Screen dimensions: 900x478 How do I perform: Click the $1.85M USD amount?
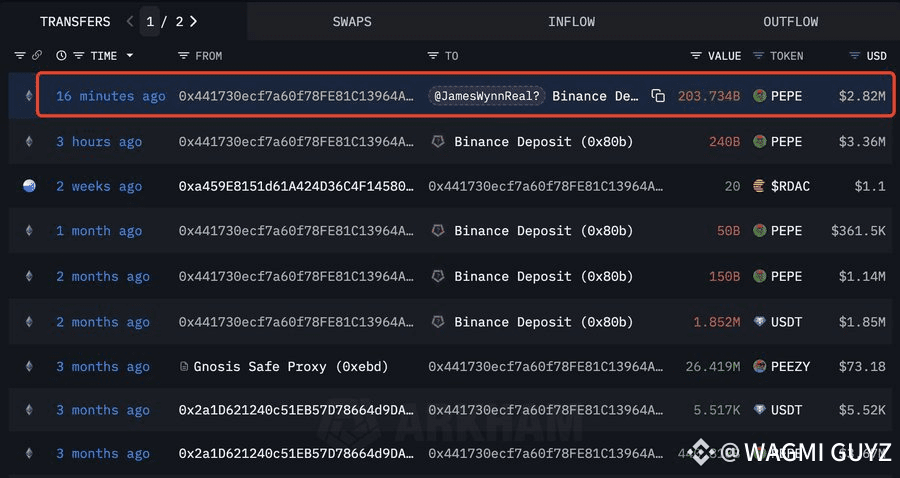tap(862, 322)
